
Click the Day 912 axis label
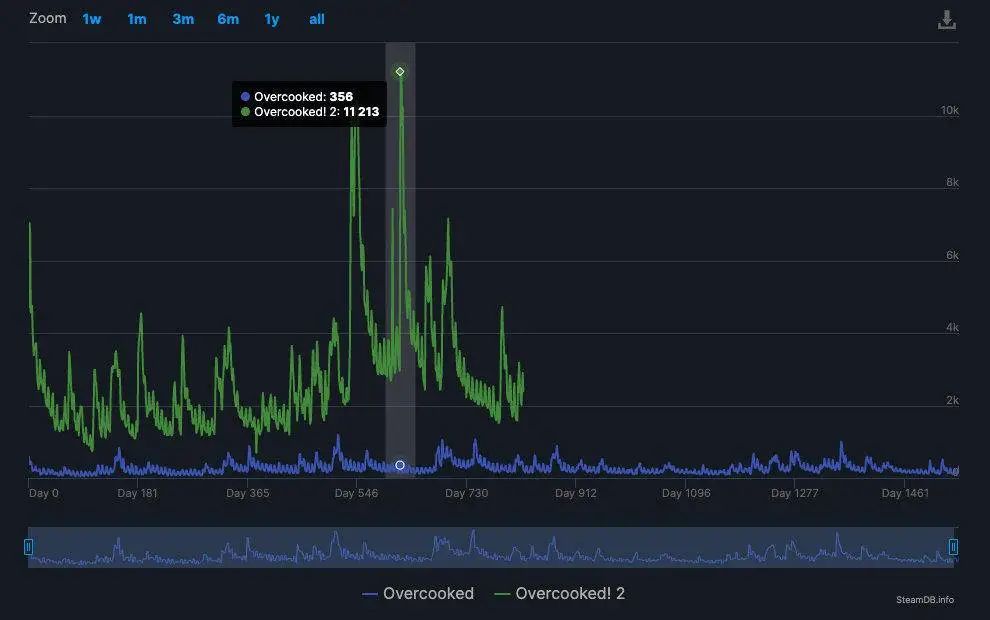[576, 493]
